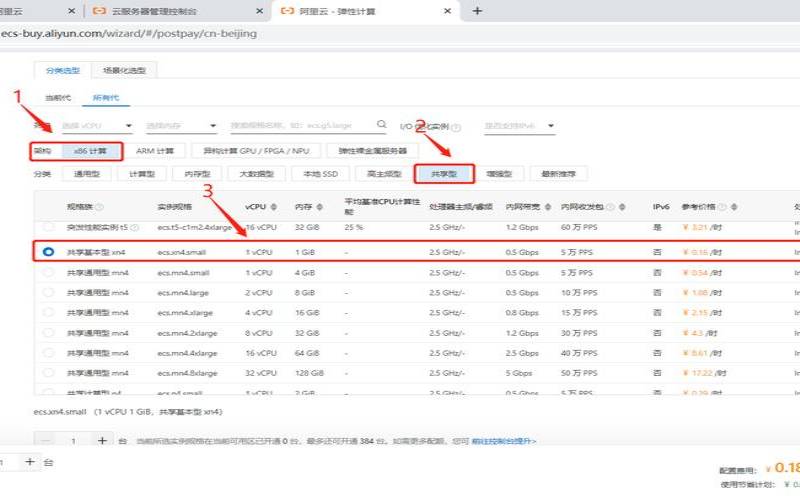The width and height of the screenshot is (800, 500).
Task: Click the browser address bar URL
Action: [129, 34]
